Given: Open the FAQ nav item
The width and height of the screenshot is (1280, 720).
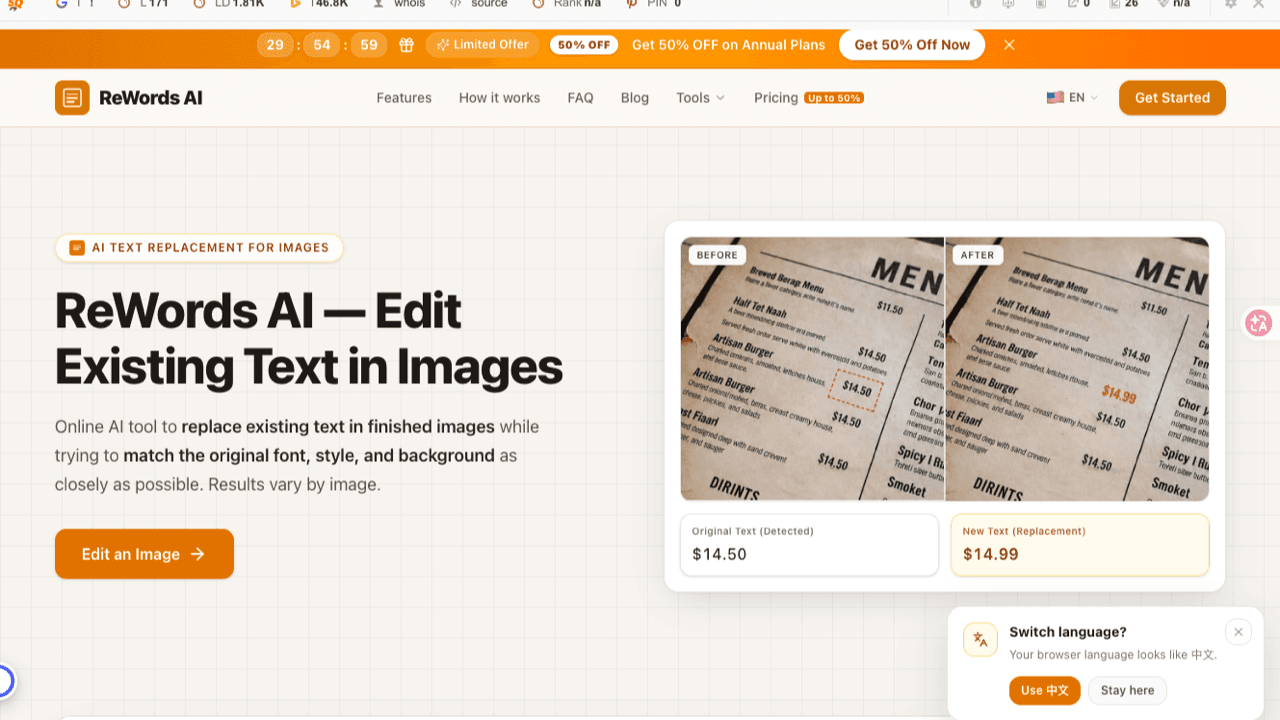Looking at the screenshot, I should (x=580, y=98).
